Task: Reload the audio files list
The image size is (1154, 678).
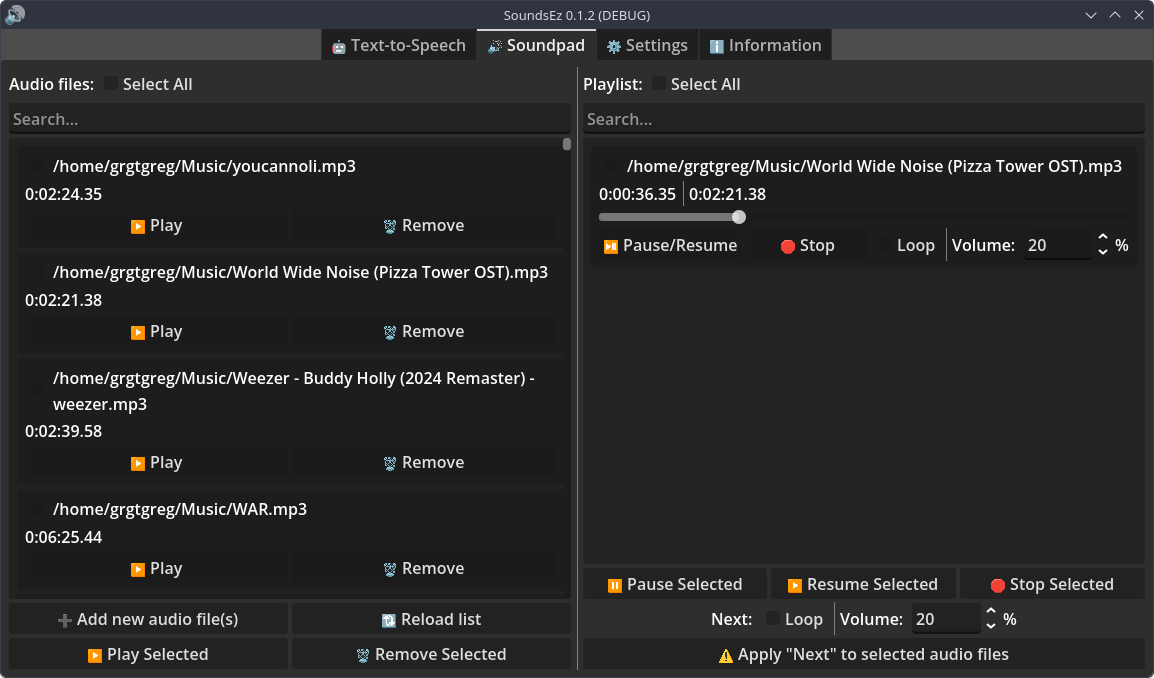Action: (x=431, y=620)
